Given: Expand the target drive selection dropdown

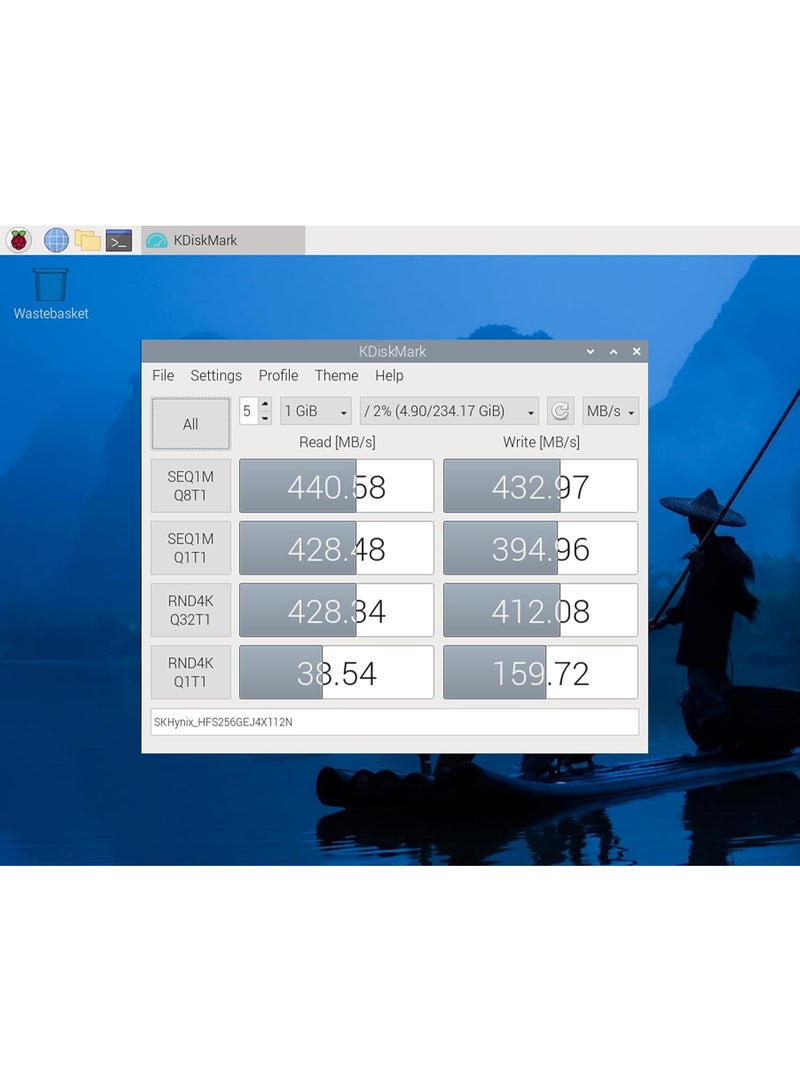Looking at the screenshot, I should 446,411.
